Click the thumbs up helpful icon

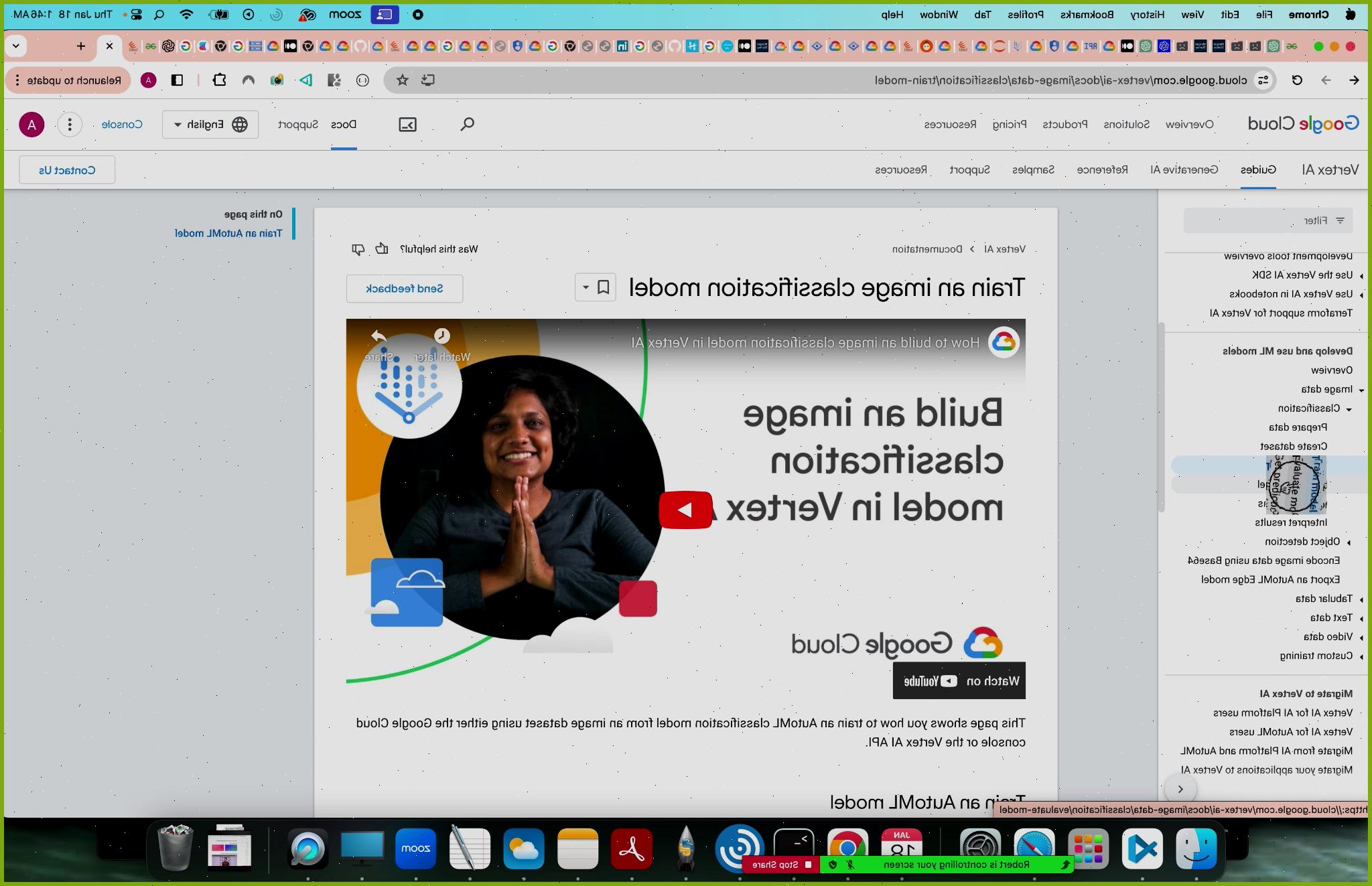pyautogui.click(x=382, y=248)
